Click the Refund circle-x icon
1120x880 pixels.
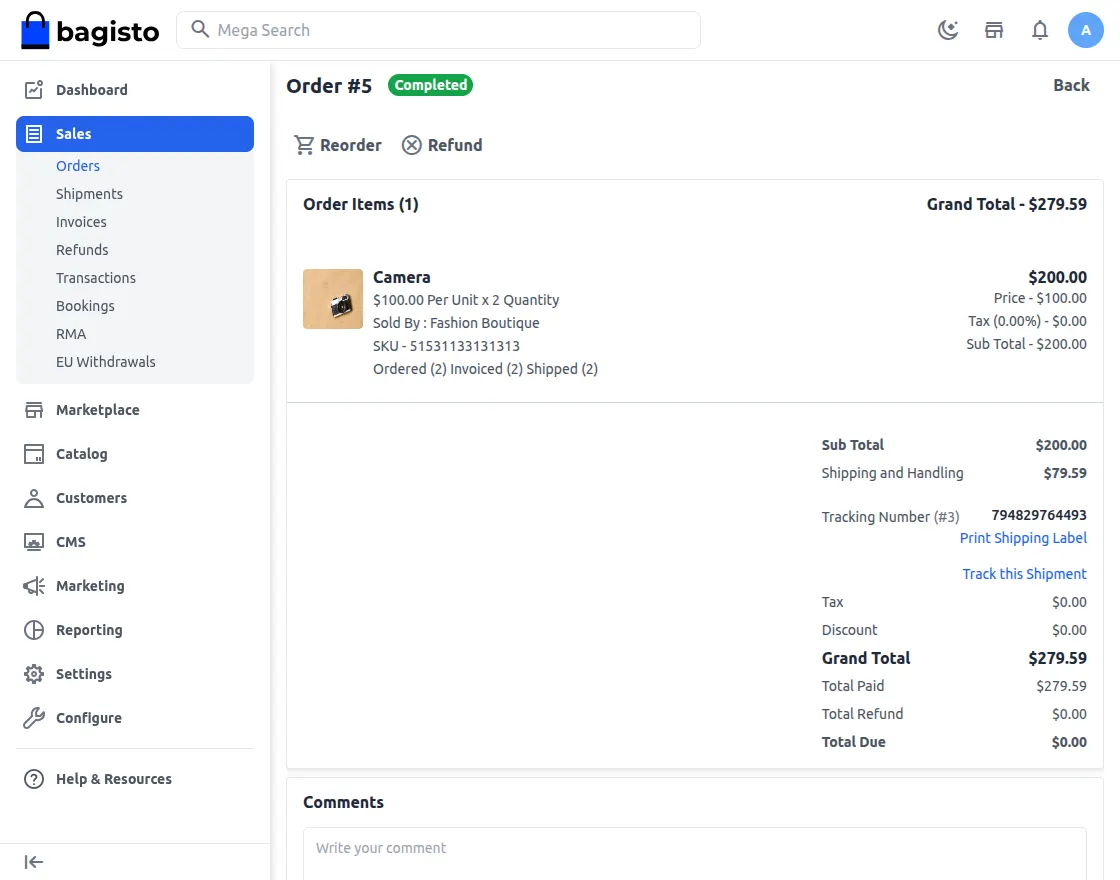411,145
